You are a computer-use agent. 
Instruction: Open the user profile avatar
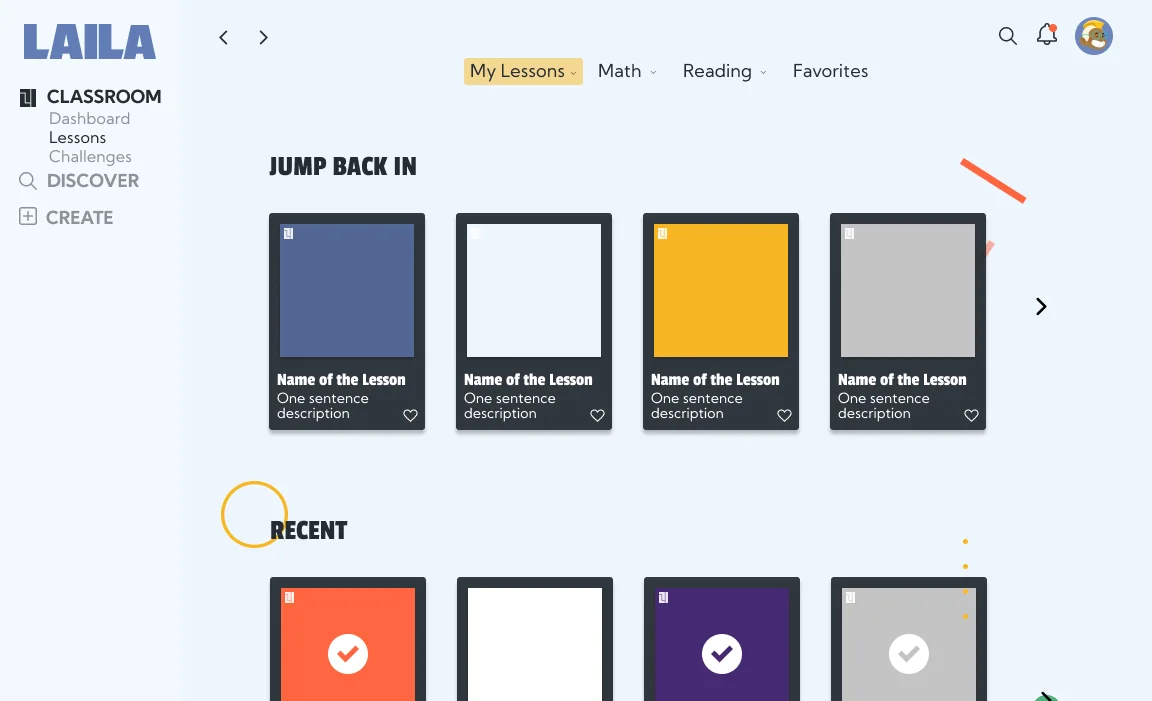[1093, 36]
